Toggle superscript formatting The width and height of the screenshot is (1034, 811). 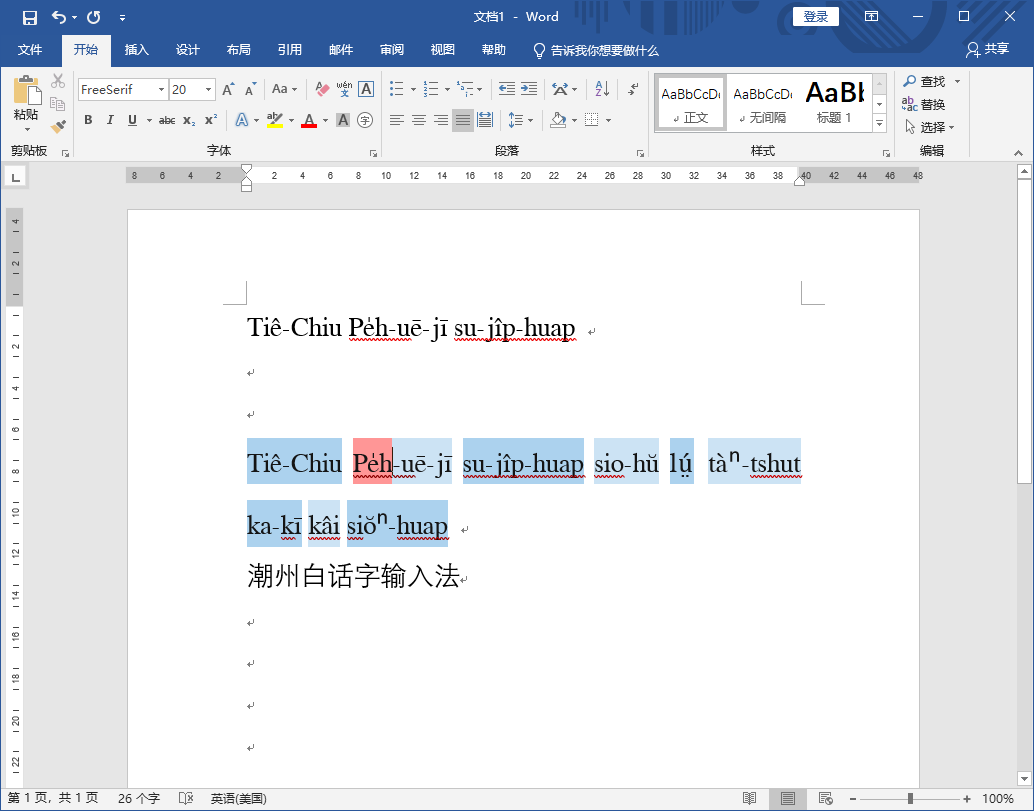click(x=211, y=120)
